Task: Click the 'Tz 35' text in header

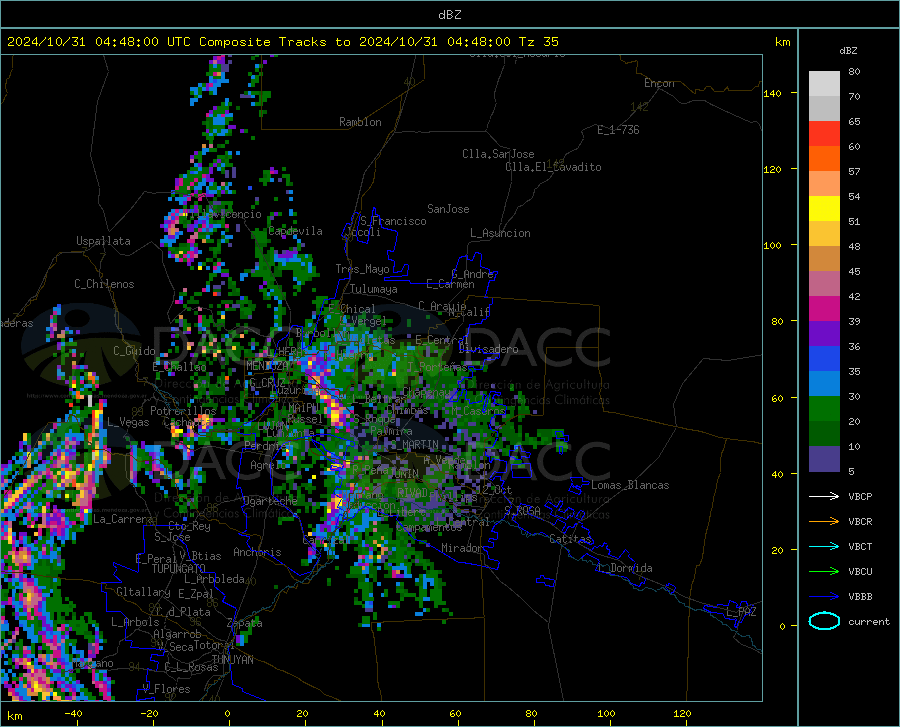Action: pyautogui.click(x=538, y=42)
